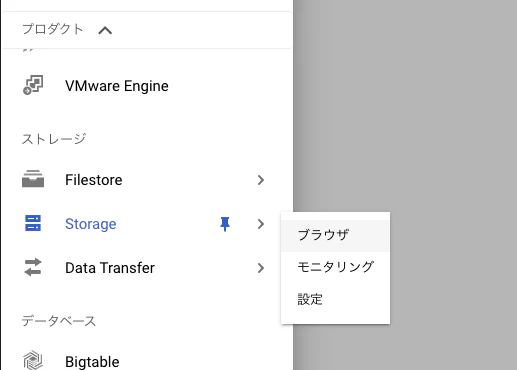
Task: Expand the Storage submenu chevron
Action: pyautogui.click(x=261, y=224)
